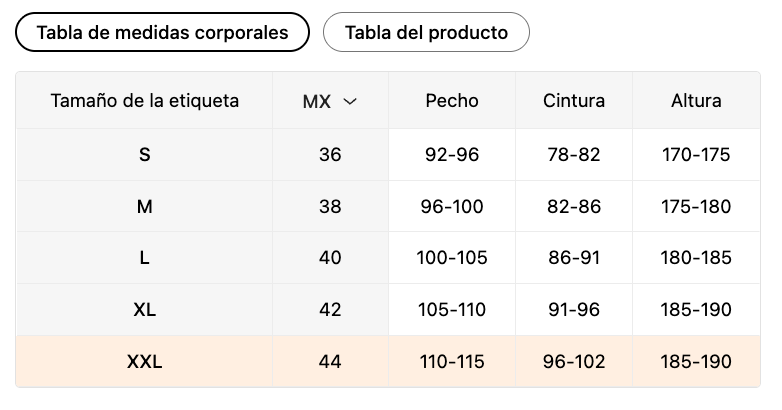Click MX size 40 cell
This screenshot has height=410, width=782.
(x=330, y=258)
